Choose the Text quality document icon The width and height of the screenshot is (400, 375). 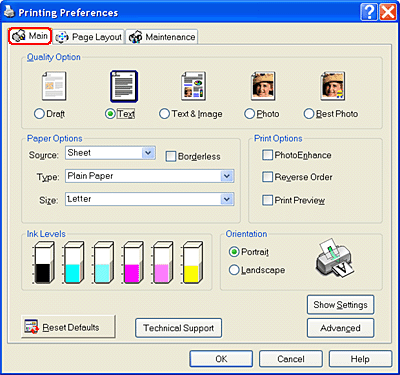click(x=124, y=86)
